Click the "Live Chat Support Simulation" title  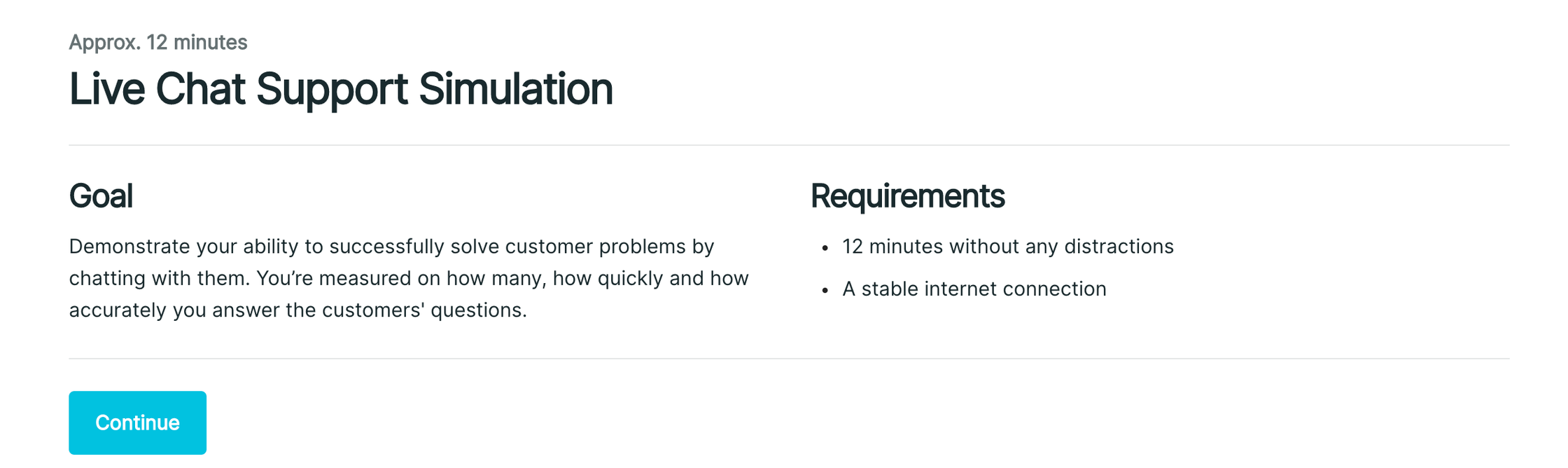[340, 89]
